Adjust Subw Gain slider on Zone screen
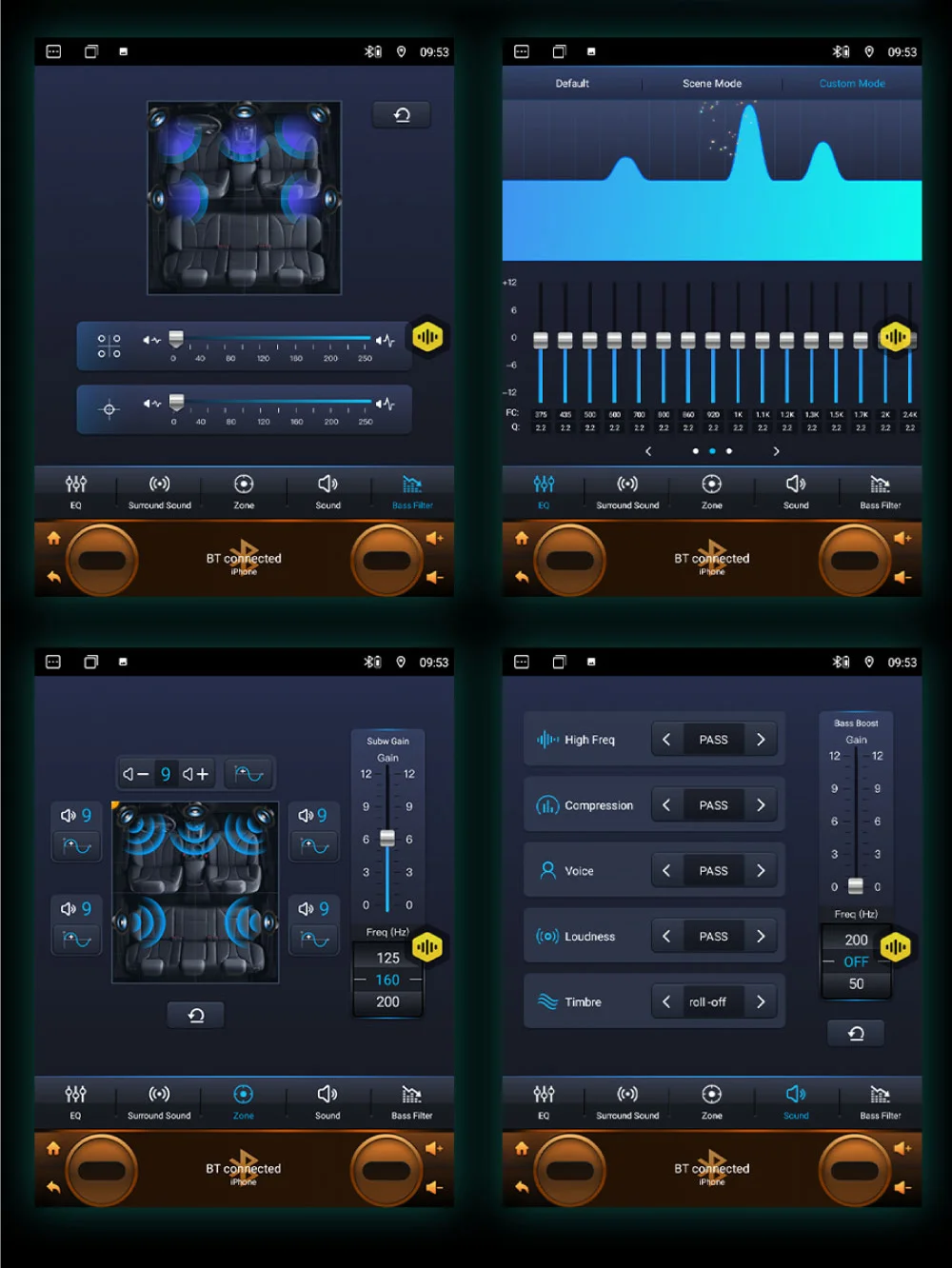Image resolution: width=952 pixels, height=1268 pixels. point(387,839)
